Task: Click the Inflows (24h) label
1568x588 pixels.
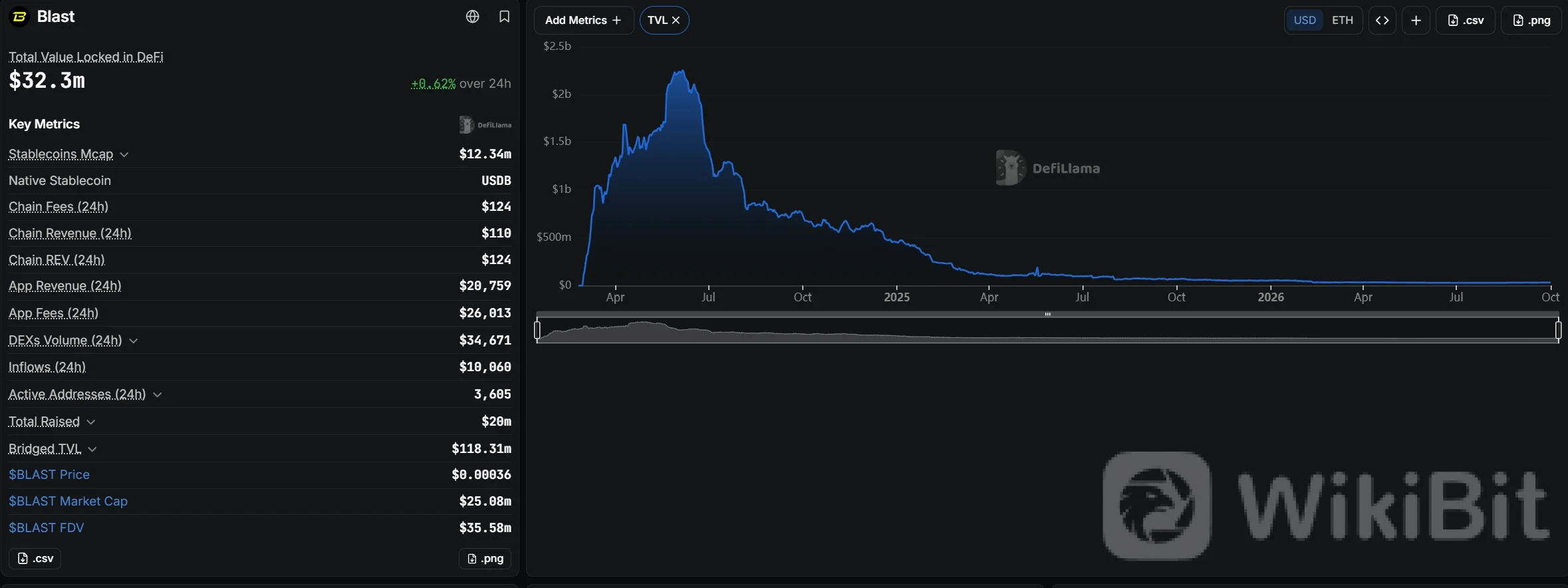Action: (x=47, y=367)
